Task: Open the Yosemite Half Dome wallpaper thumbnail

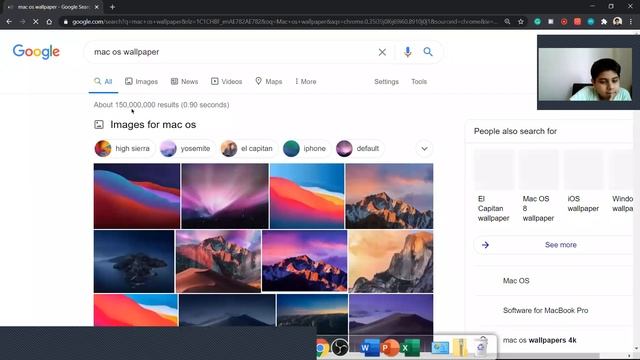Action: coord(391,261)
